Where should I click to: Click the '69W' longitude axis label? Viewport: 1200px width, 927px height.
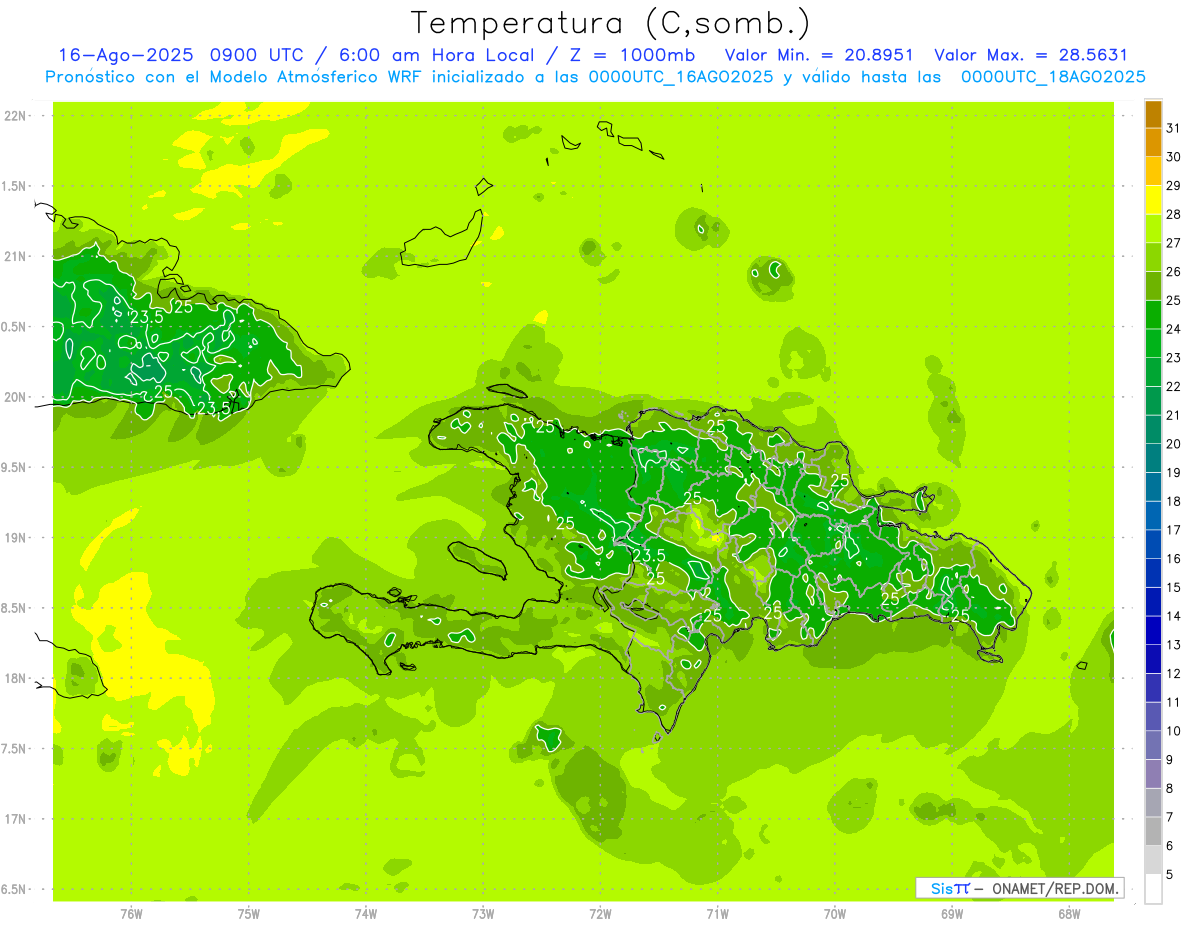coord(952,914)
